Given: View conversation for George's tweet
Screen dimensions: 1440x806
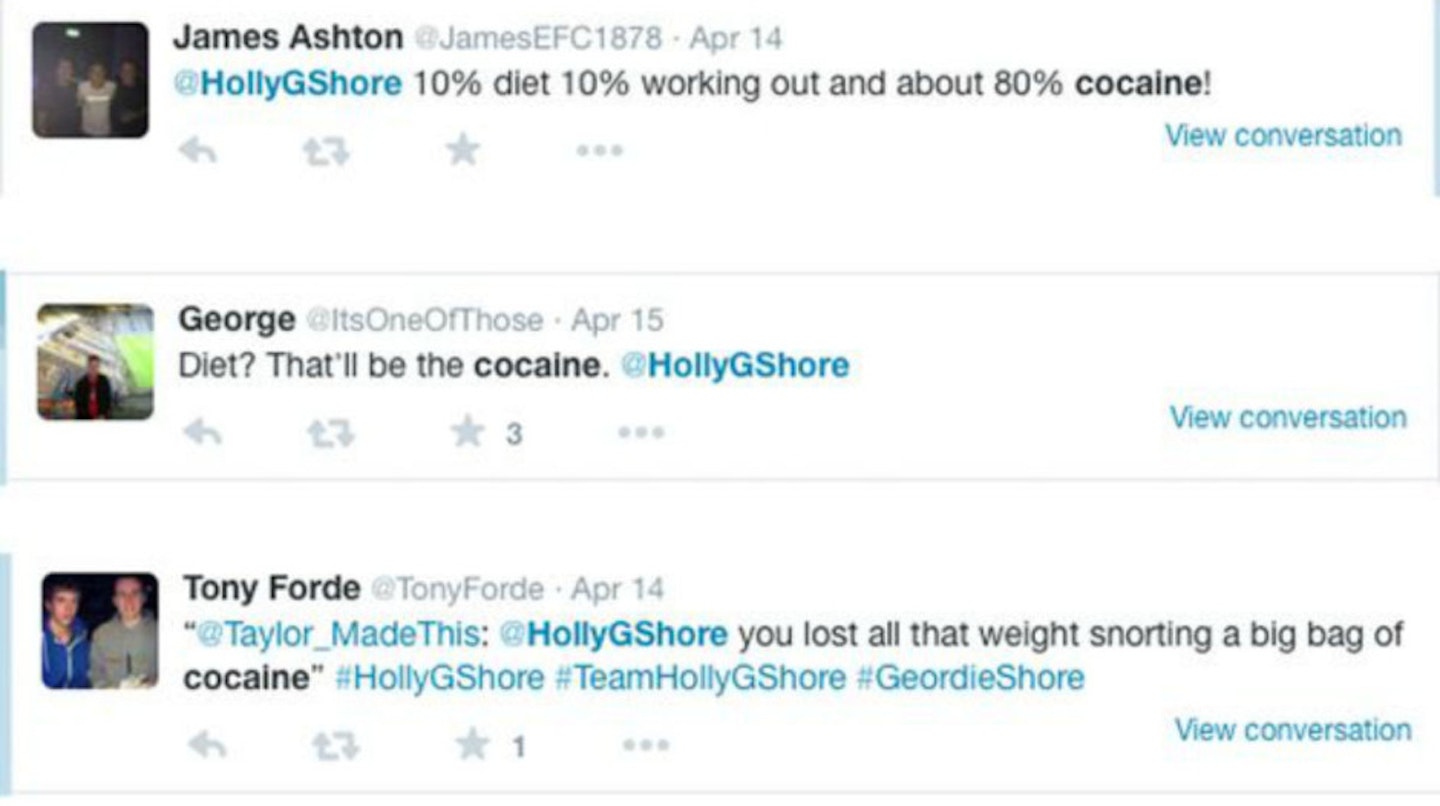Looking at the screenshot, I should (x=1288, y=417).
